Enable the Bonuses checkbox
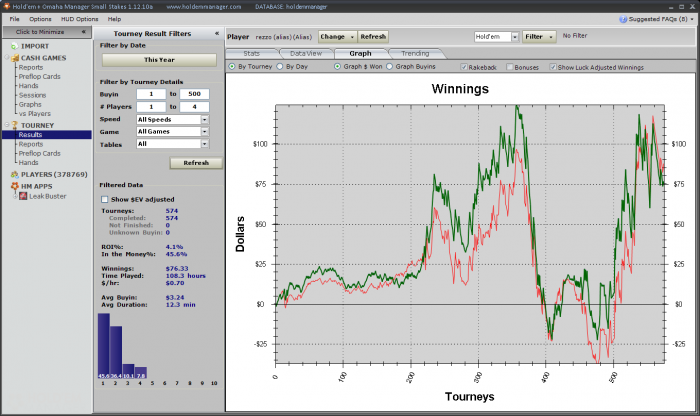The width and height of the screenshot is (700, 416). [509, 67]
